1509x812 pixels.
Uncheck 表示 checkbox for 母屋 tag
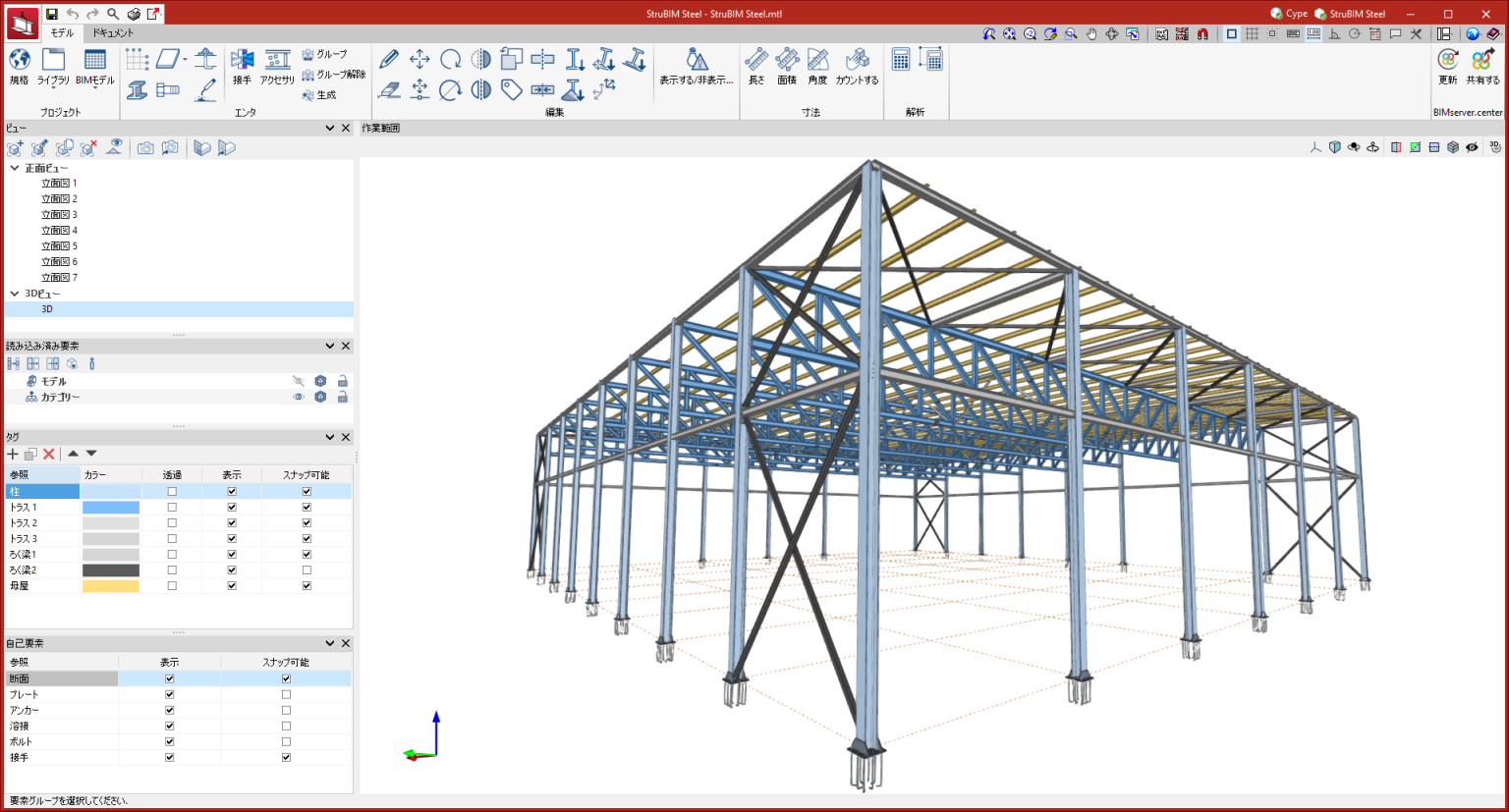(x=232, y=586)
